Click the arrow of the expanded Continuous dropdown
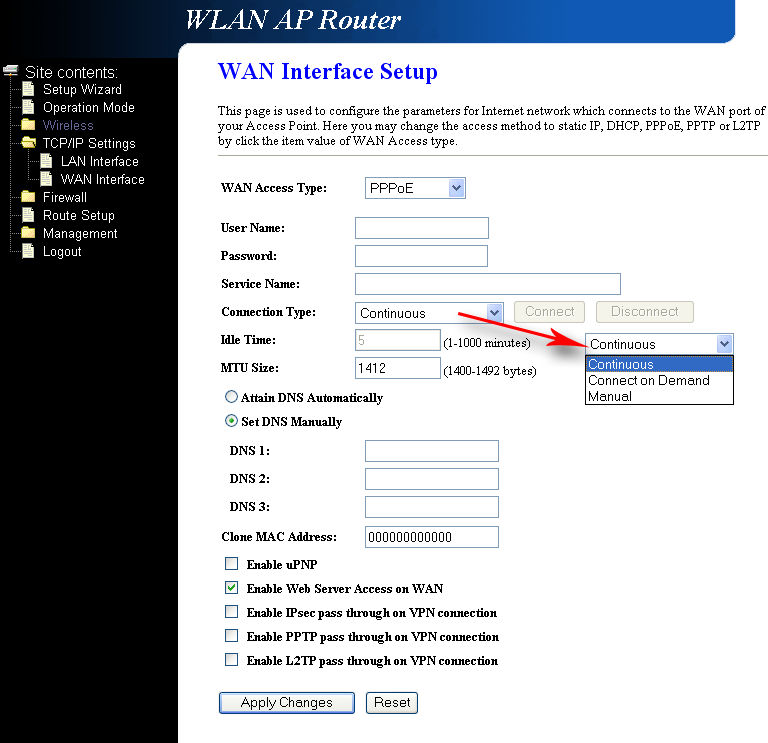This screenshot has height=743, width=768. tap(724, 344)
